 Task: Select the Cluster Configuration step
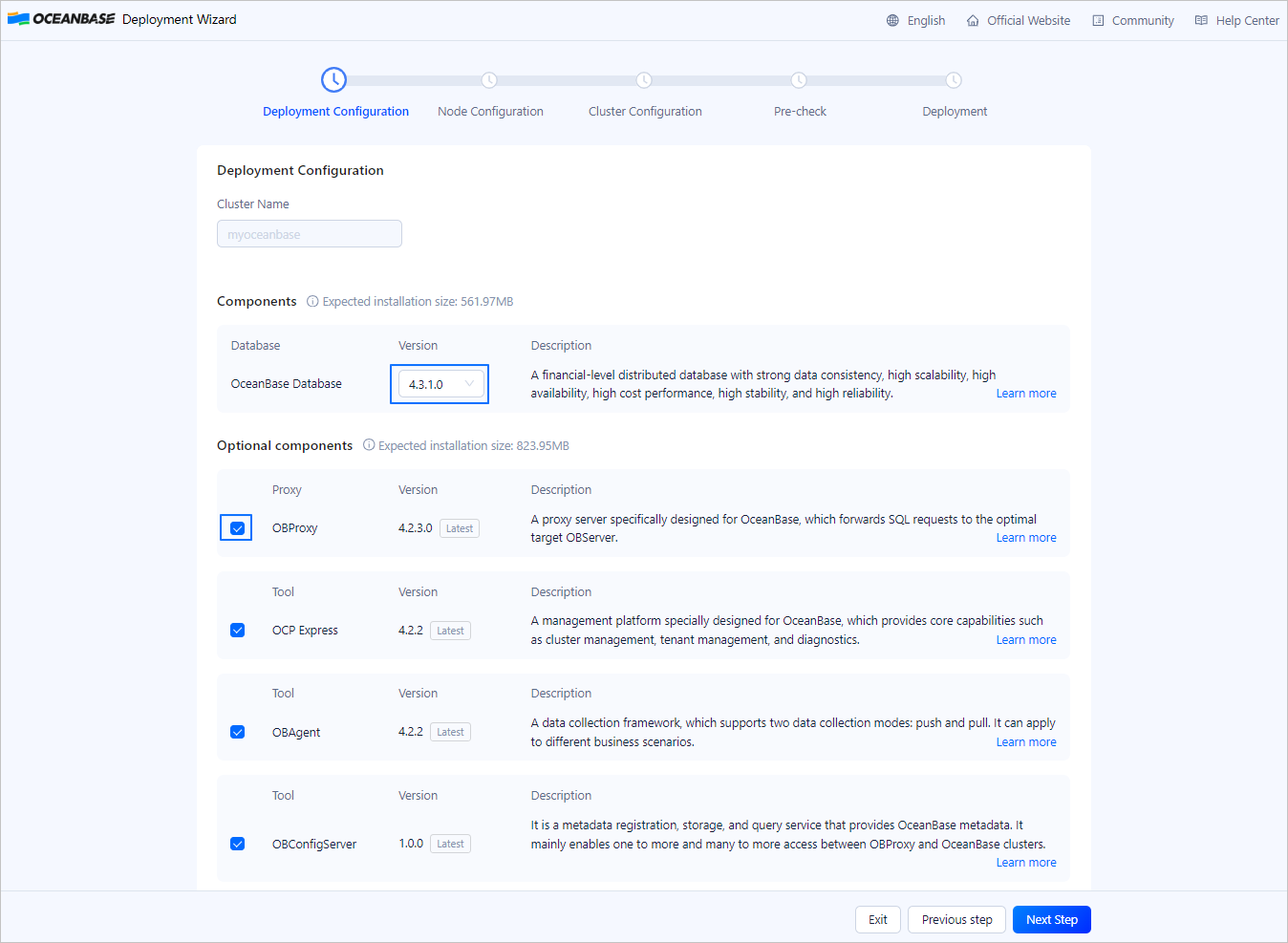645,111
